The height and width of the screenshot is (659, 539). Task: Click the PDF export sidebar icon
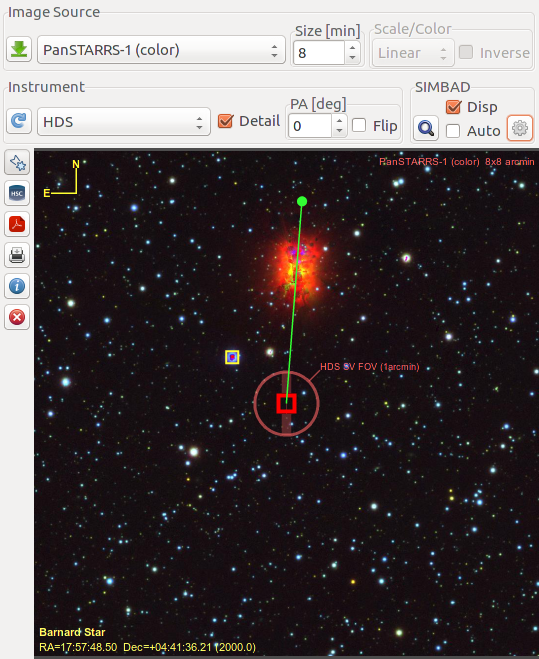coord(17,224)
